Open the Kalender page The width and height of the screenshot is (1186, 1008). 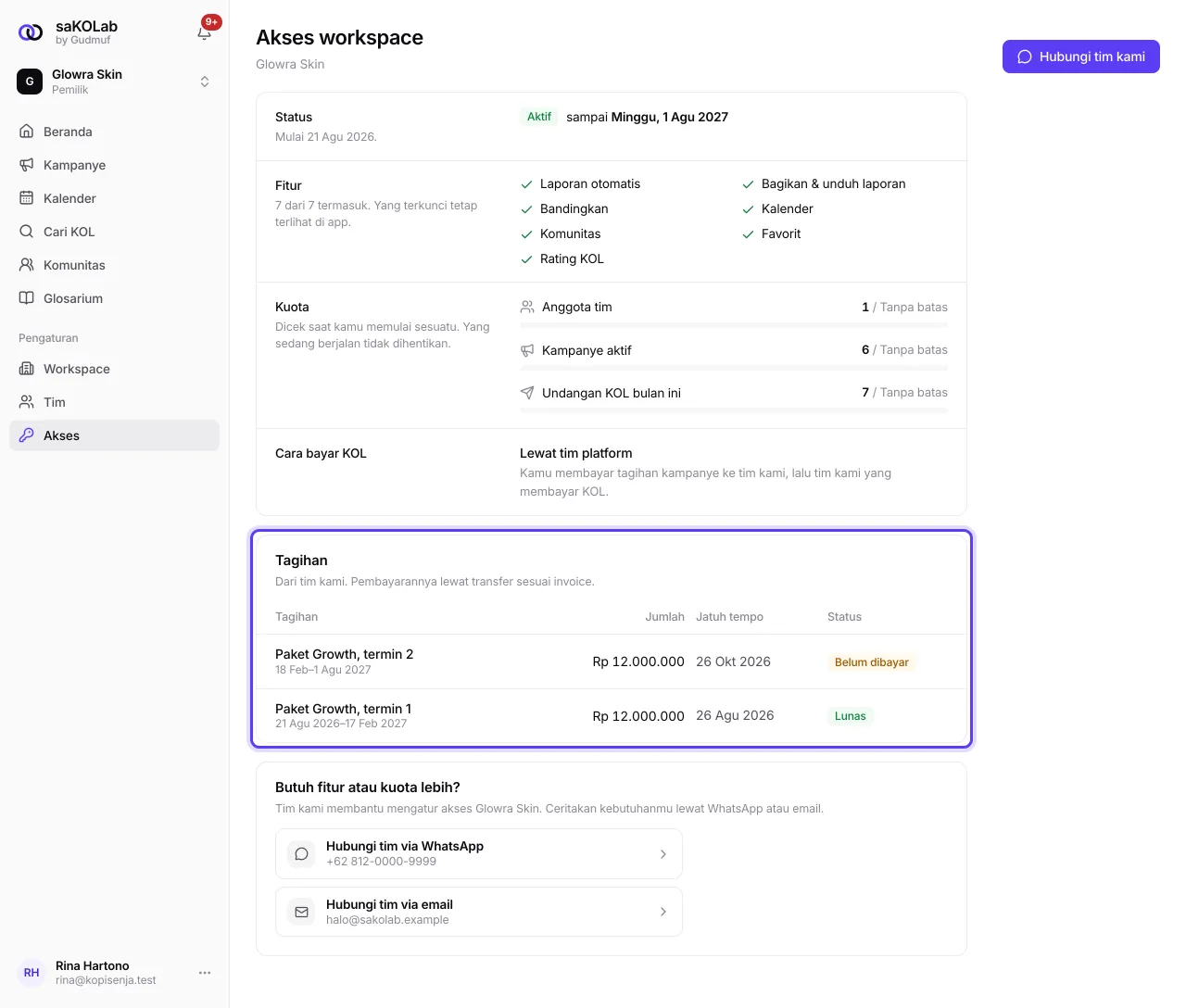coord(115,198)
